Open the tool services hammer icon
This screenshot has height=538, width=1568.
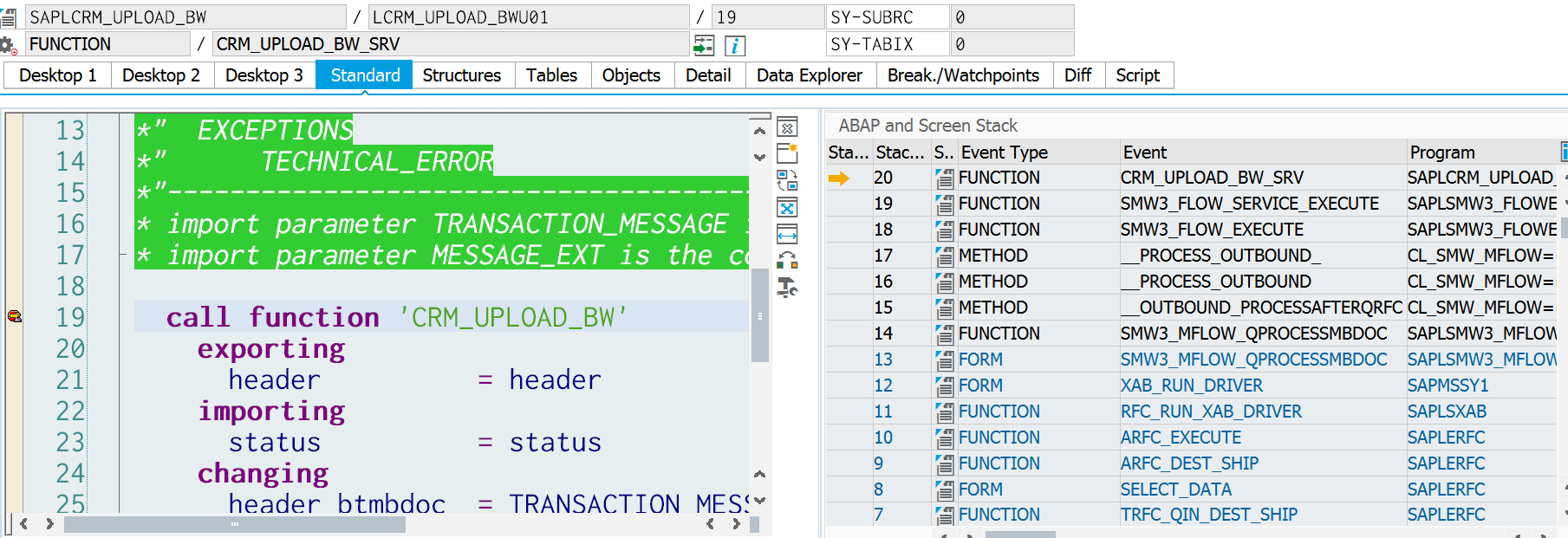click(x=787, y=287)
